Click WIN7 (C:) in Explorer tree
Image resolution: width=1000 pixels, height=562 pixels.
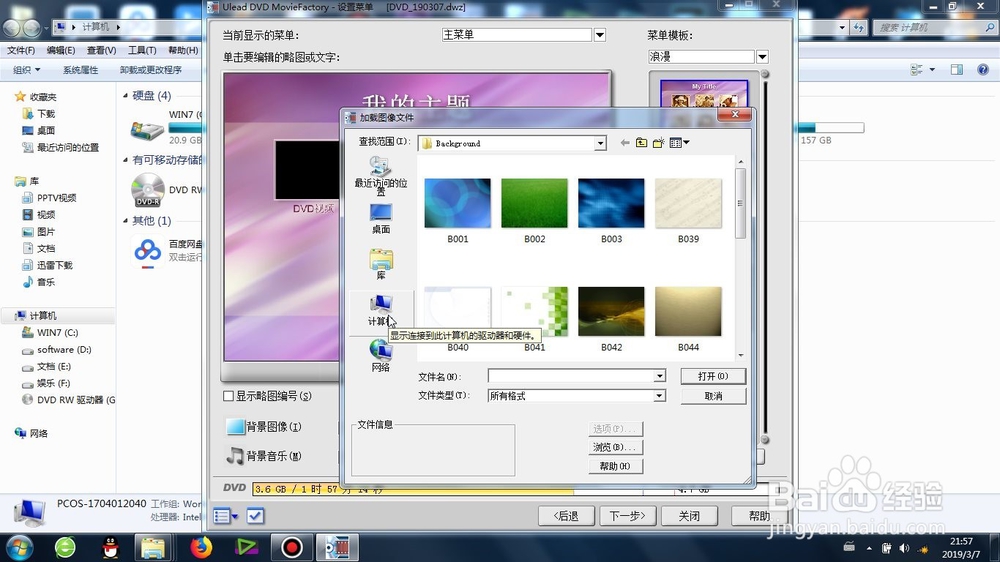tap(57, 332)
